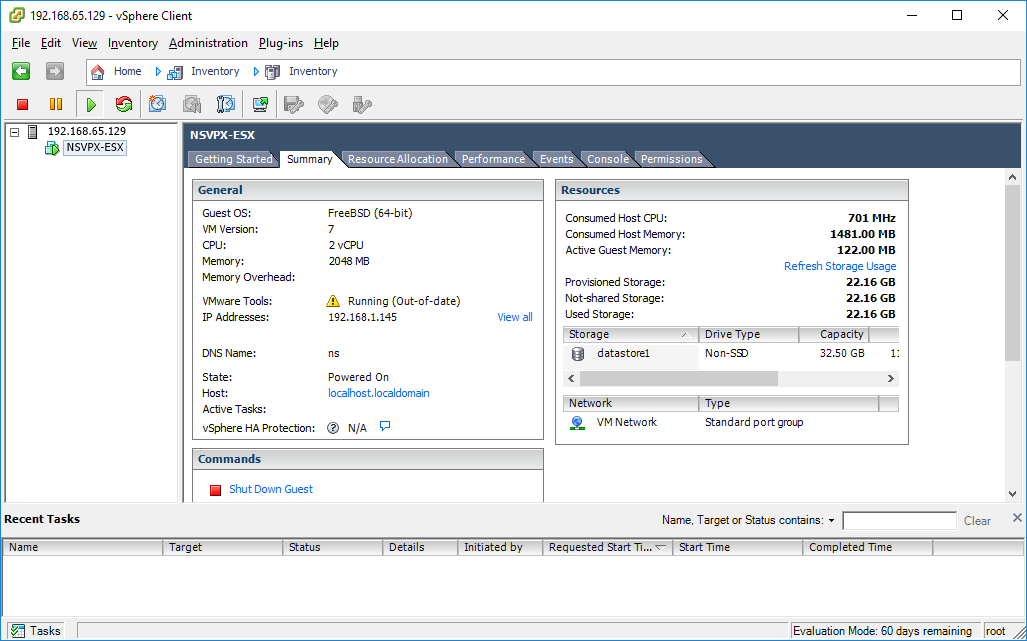Collapse the 192.168.65.129 host tree node
Image resolution: width=1027 pixels, height=641 pixels.
coord(13,131)
